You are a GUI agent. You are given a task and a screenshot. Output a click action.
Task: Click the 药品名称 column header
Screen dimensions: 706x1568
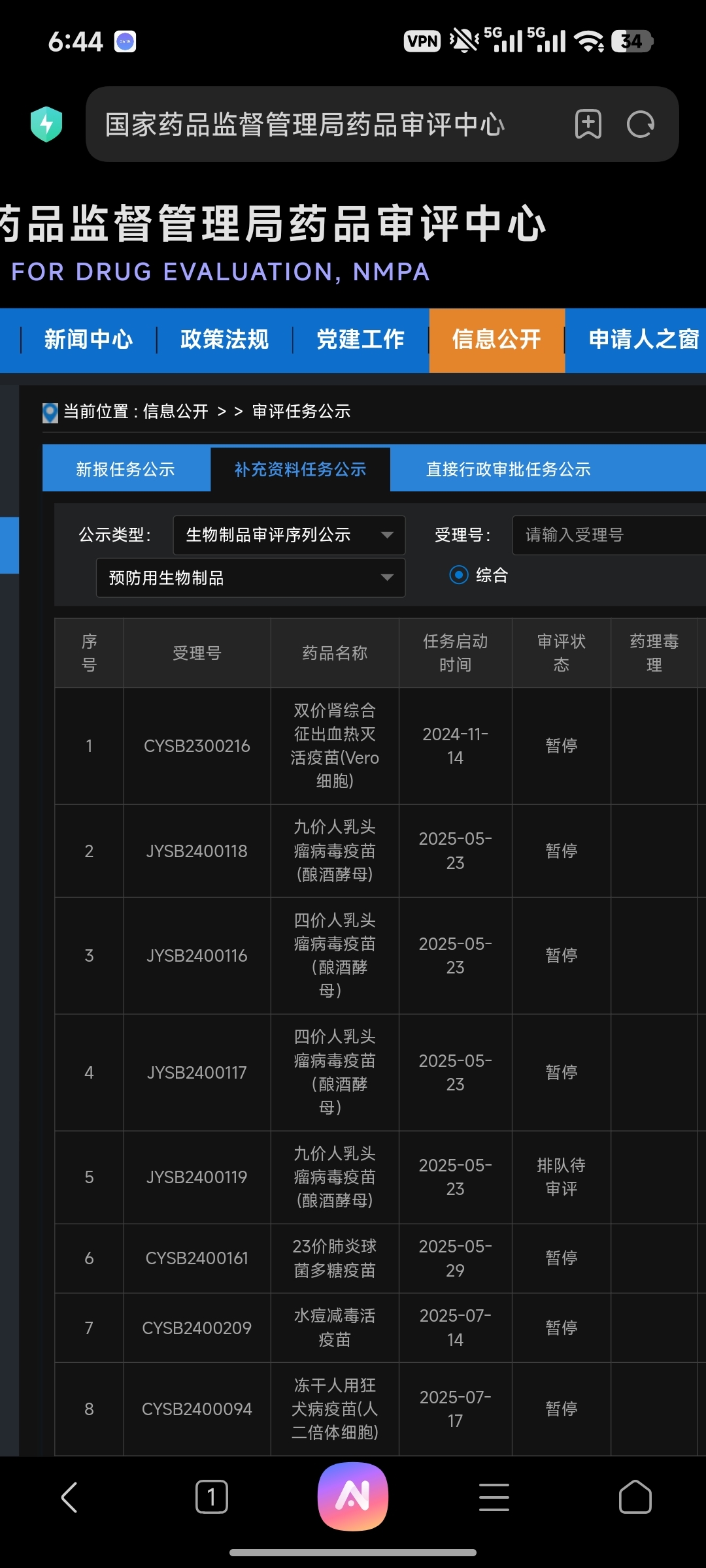click(335, 653)
